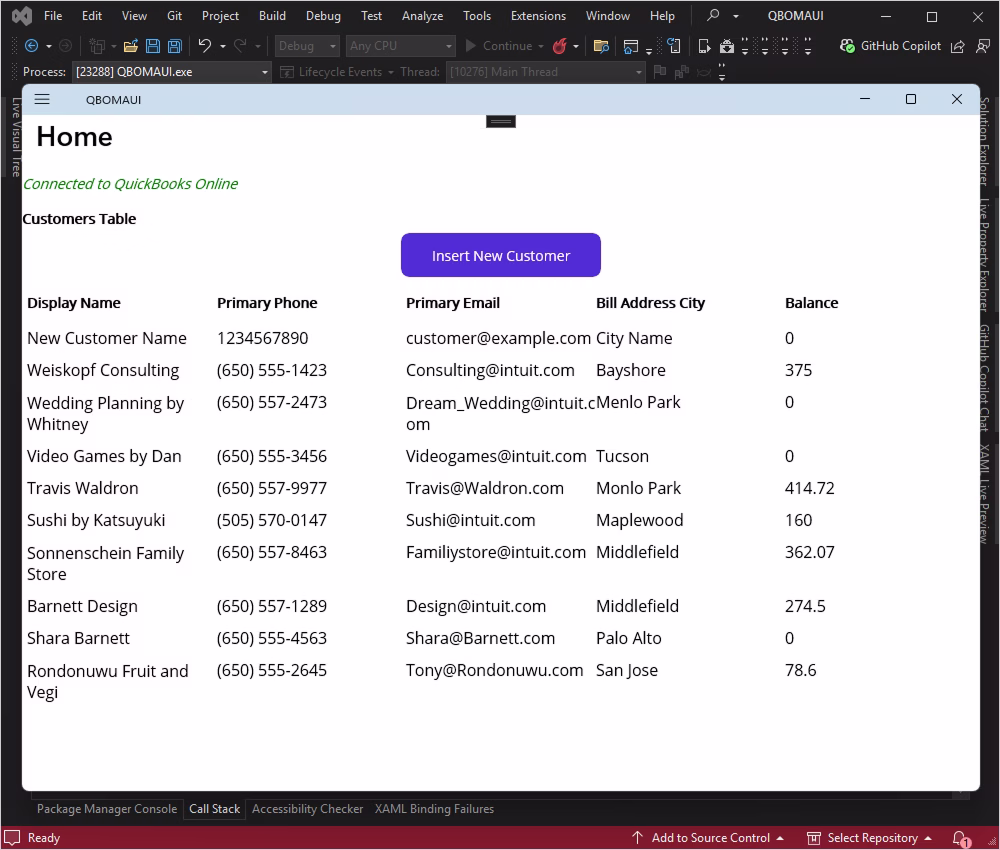Click the Save single-disk icon

pyautogui.click(x=153, y=46)
